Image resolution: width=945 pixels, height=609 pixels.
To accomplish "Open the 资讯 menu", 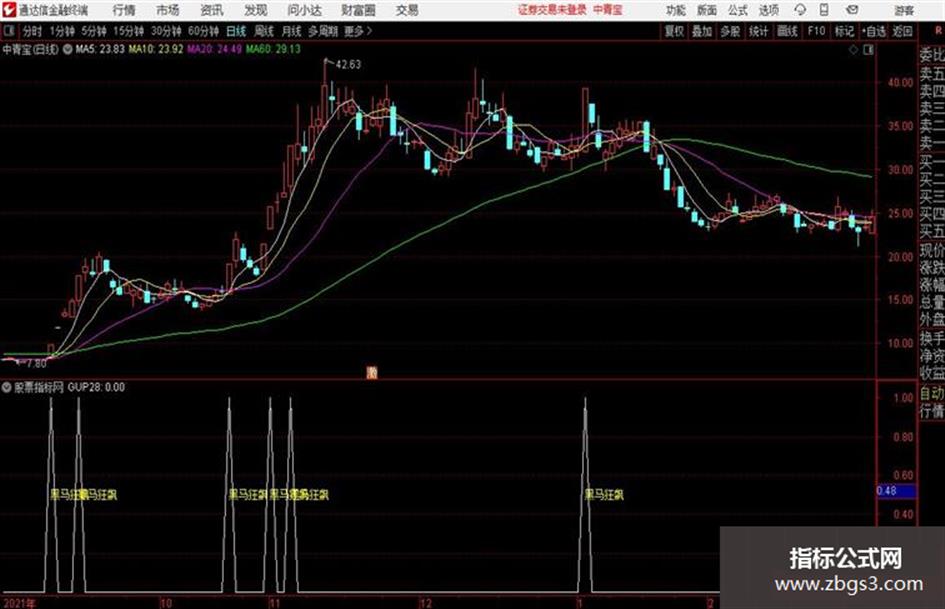I will (212, 10).
